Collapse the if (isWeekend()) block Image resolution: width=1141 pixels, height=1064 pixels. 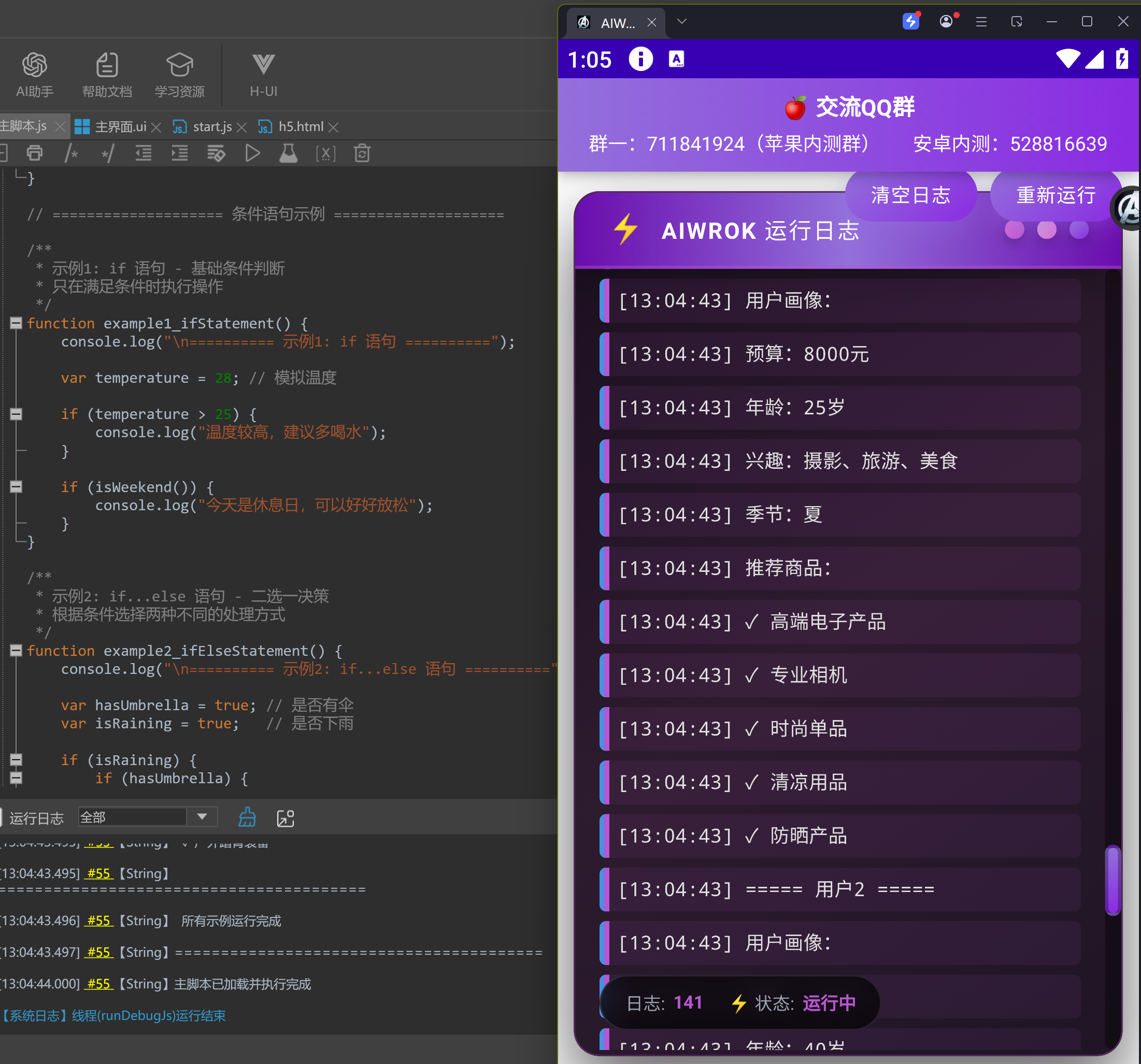(x=16, y=486)
